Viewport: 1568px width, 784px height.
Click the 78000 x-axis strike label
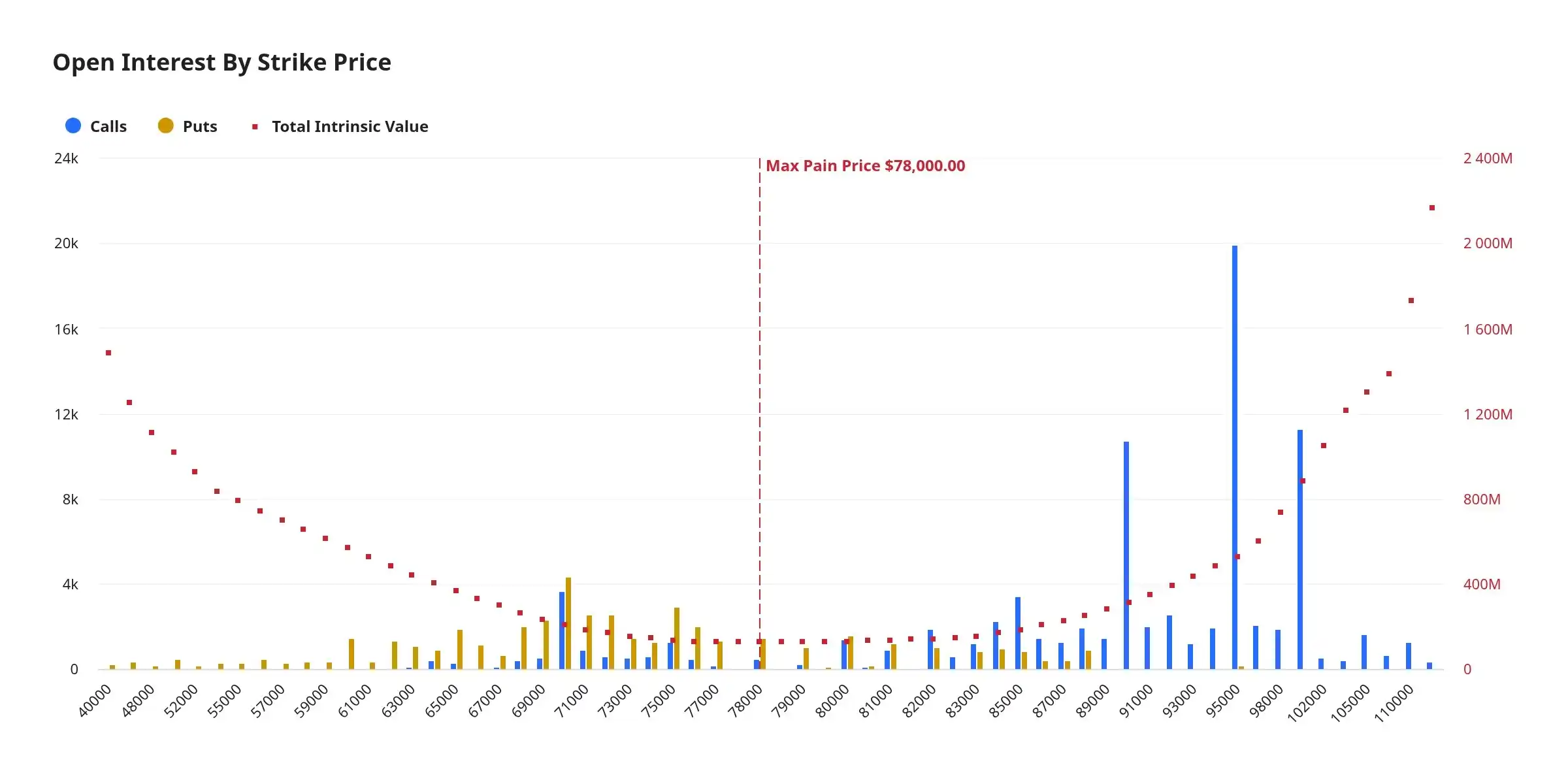pyautogui.click(x=745, y=701)
